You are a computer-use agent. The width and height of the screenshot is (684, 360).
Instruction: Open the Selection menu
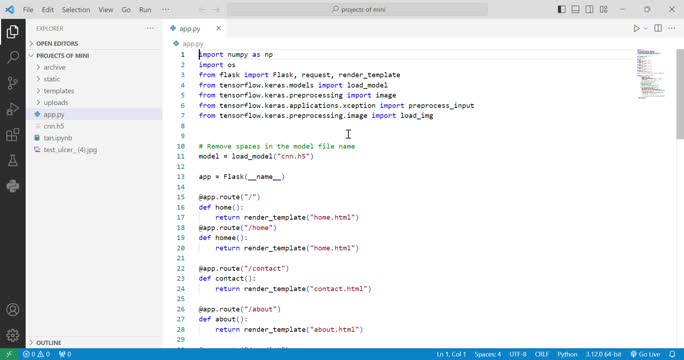[75, 10]
